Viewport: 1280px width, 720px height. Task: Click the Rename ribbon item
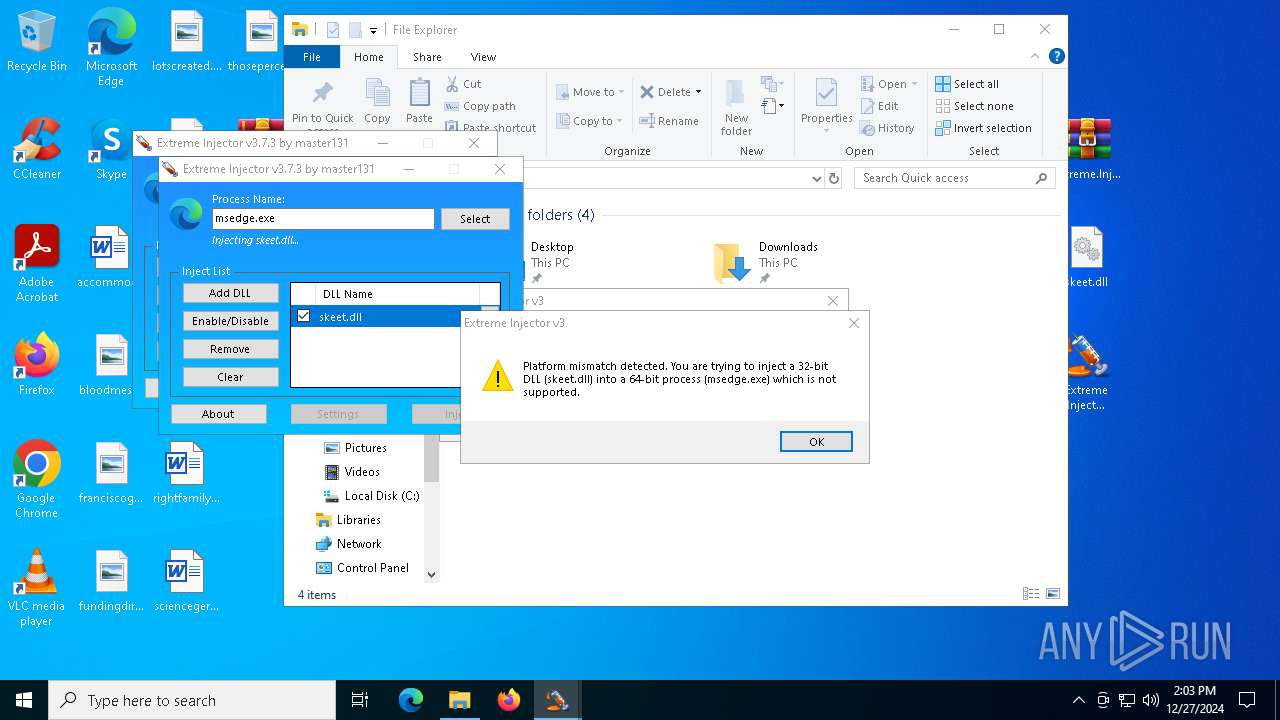(x=670, y=121)
